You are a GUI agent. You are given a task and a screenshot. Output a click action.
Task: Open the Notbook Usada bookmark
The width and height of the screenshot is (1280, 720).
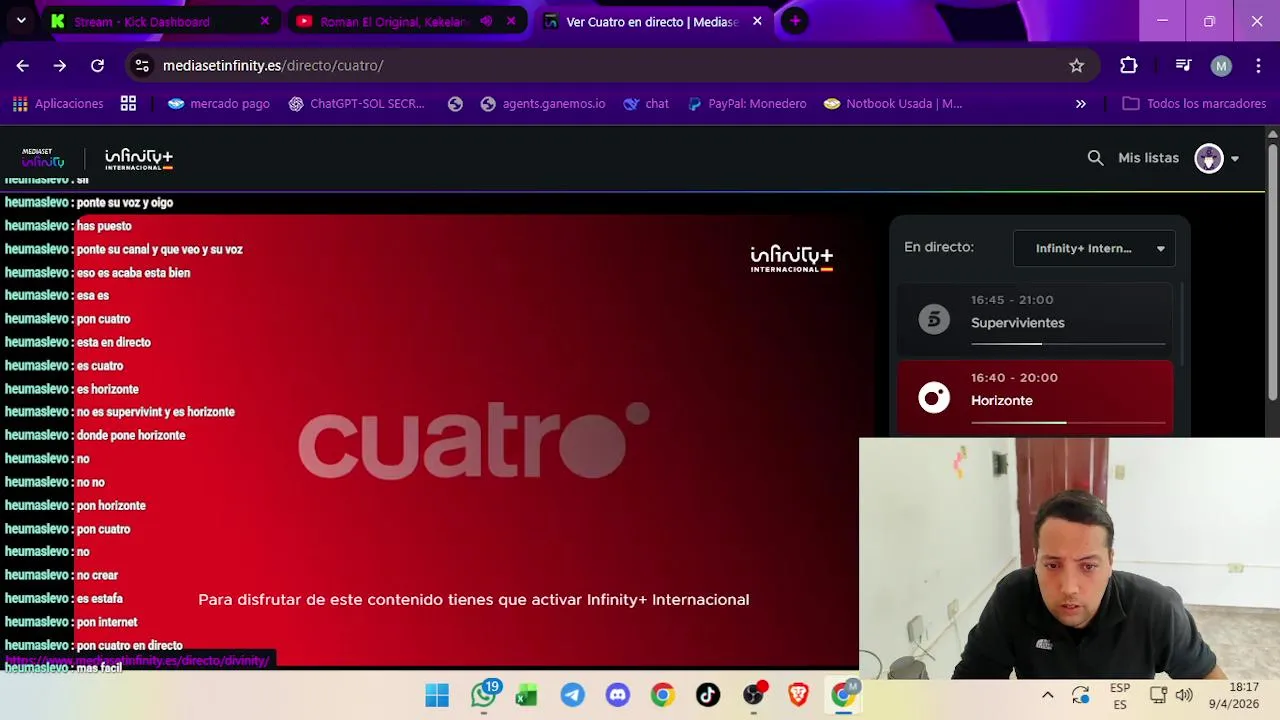893,103
